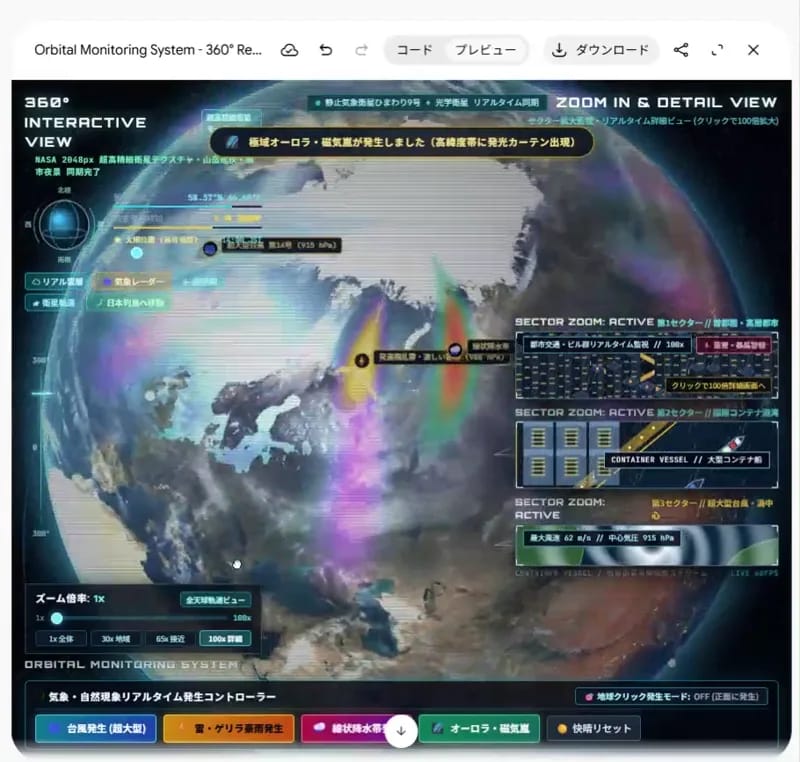Click the aurora icon in the alert banner

(x=232, y=142)
